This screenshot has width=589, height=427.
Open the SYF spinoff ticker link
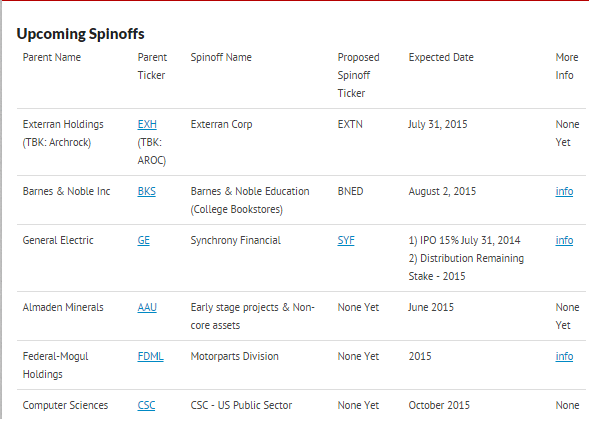point(346,240)
